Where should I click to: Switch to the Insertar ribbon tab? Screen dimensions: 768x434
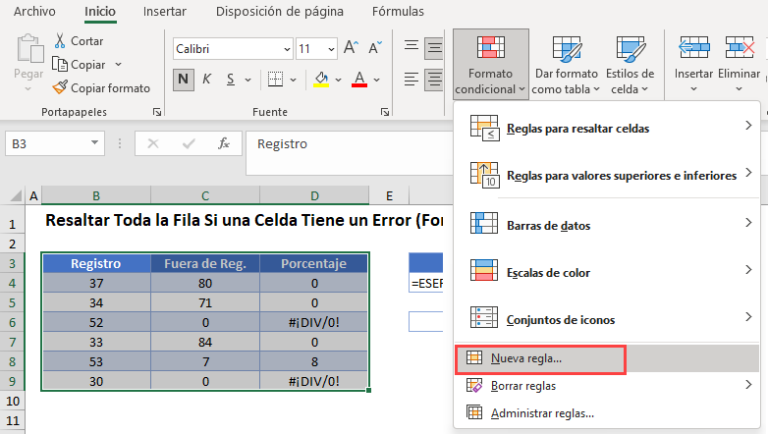coord(165,11)
